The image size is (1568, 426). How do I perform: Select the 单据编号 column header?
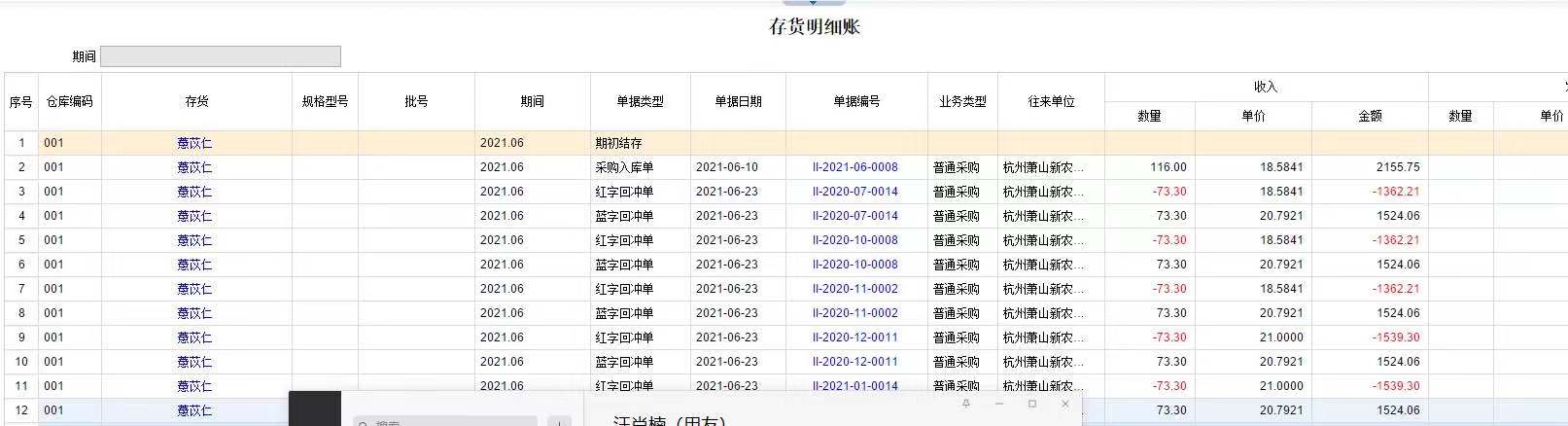coord(856,101)
